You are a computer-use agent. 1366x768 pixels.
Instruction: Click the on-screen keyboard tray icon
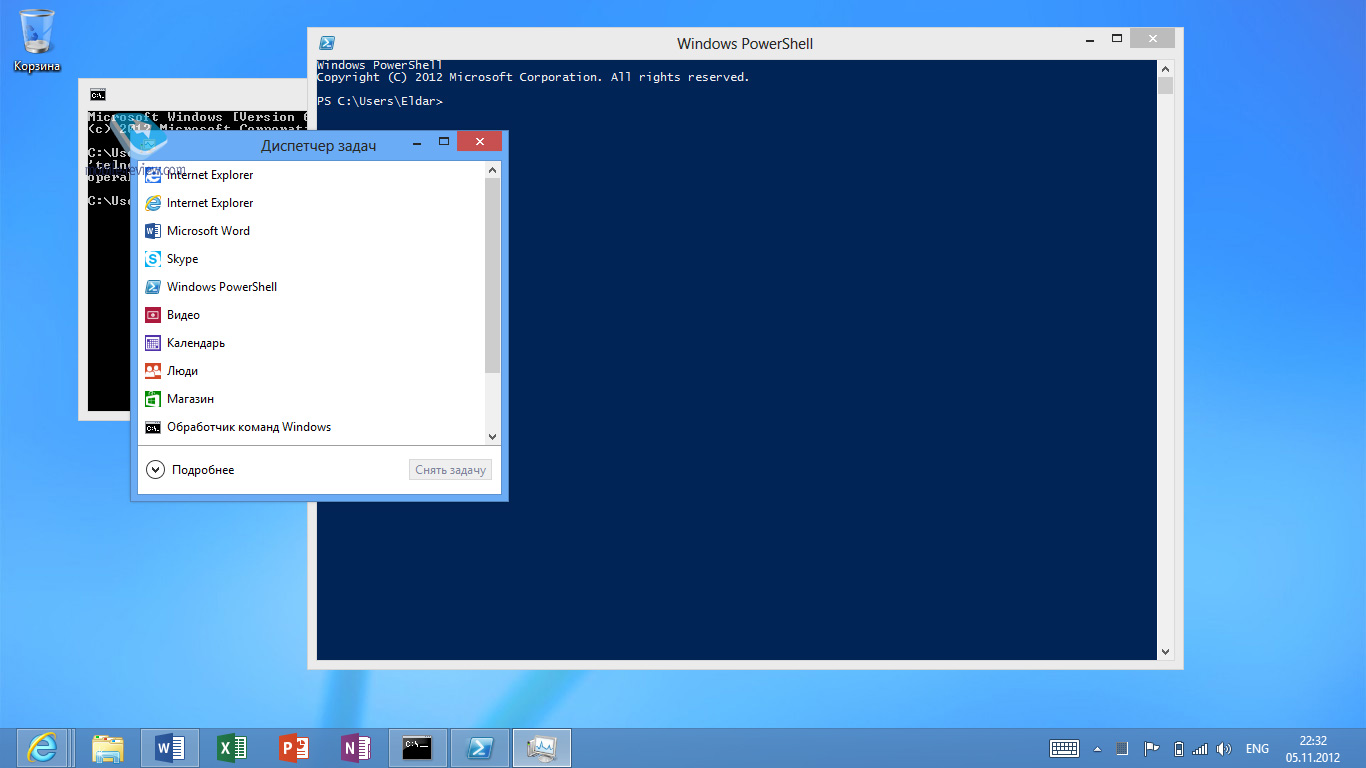pyautogui.click(x=1064, y=748)
